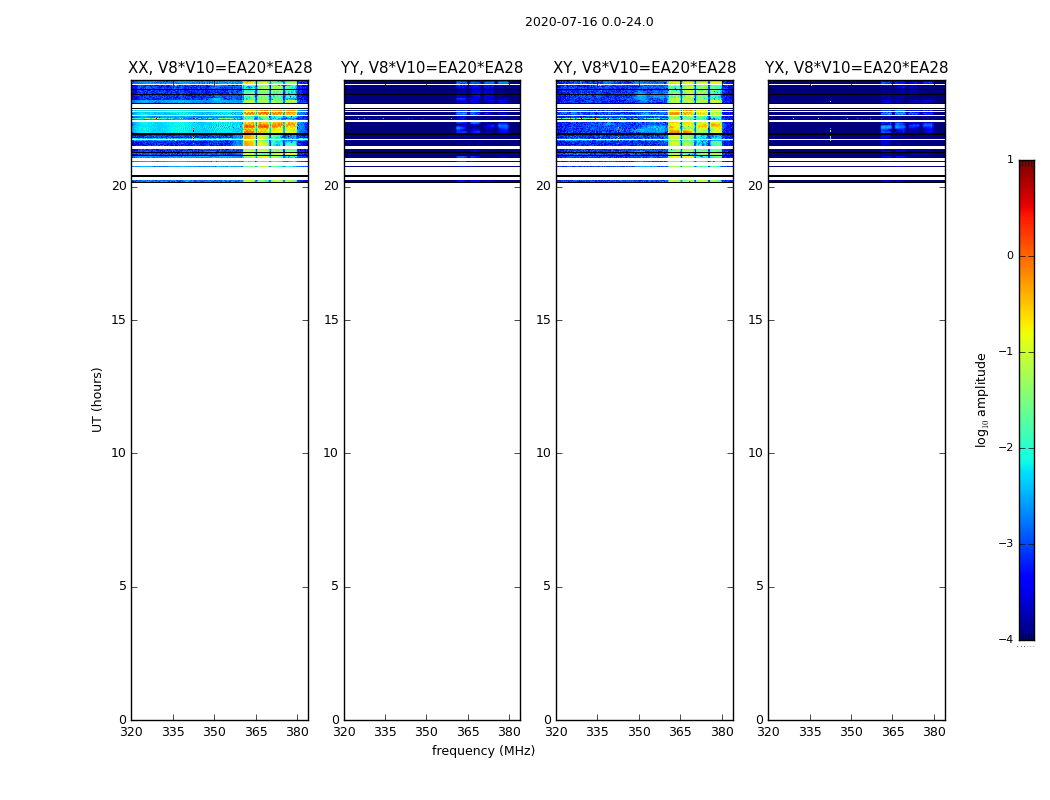This screenshot has width=1050, height=800.
Task: Click the '5' hour tick of YX panel
Action: 759,586
